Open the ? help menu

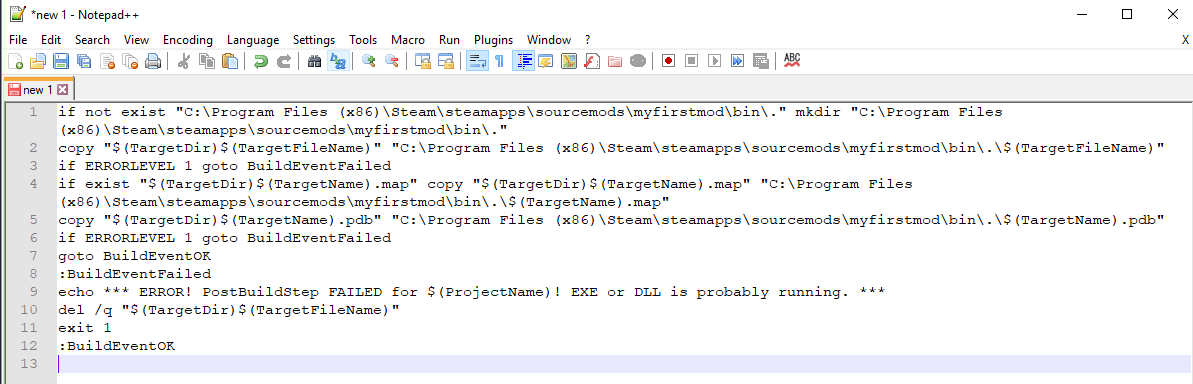(587, 40)
